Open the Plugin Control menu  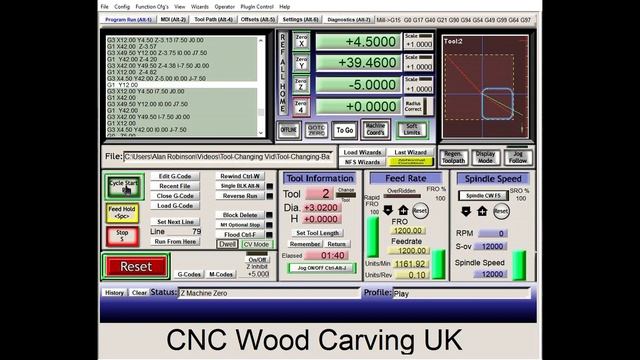point(257,7)
